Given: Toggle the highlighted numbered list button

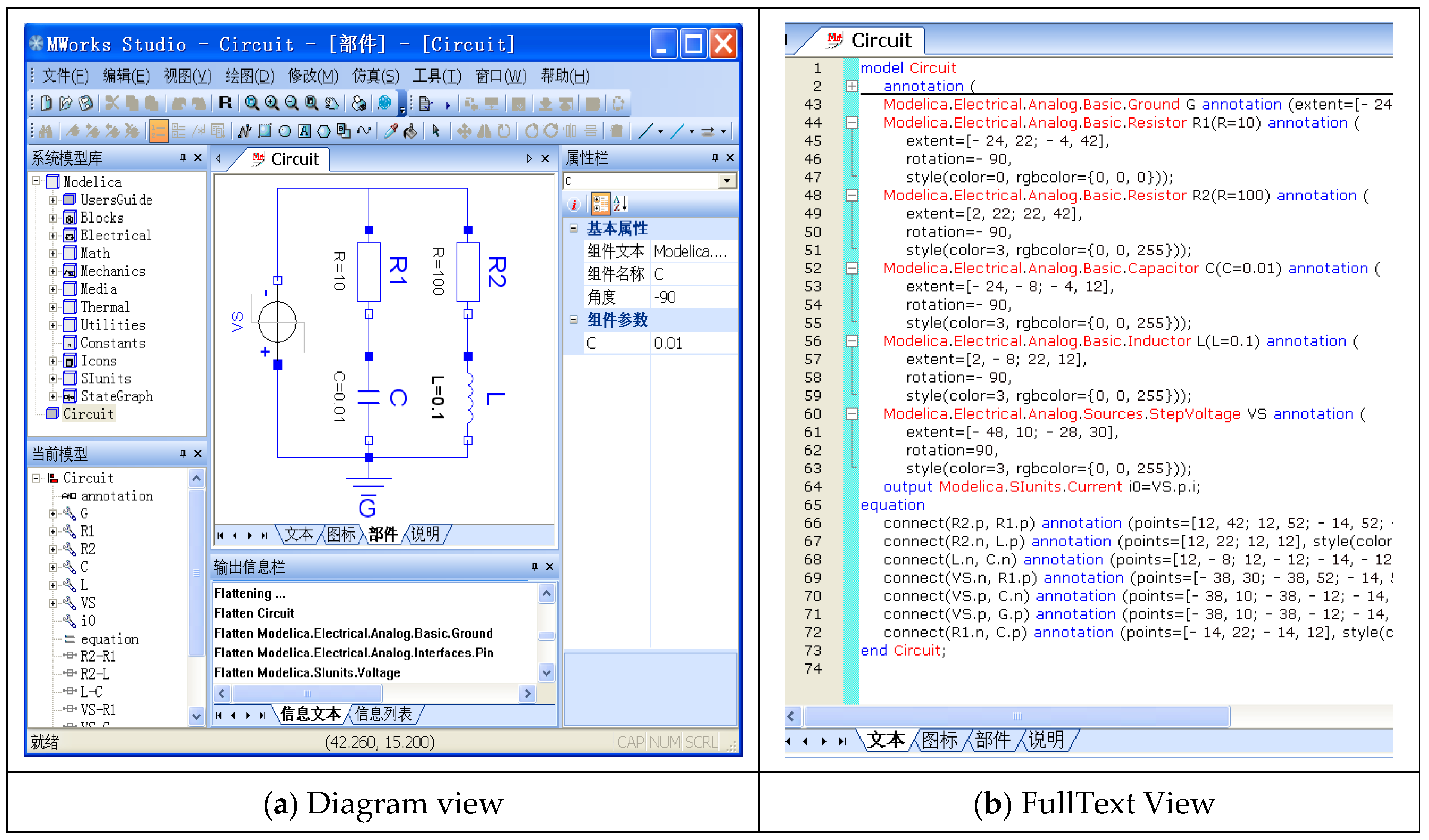Looking at the screenshot, I should click(x=159, y=132).
